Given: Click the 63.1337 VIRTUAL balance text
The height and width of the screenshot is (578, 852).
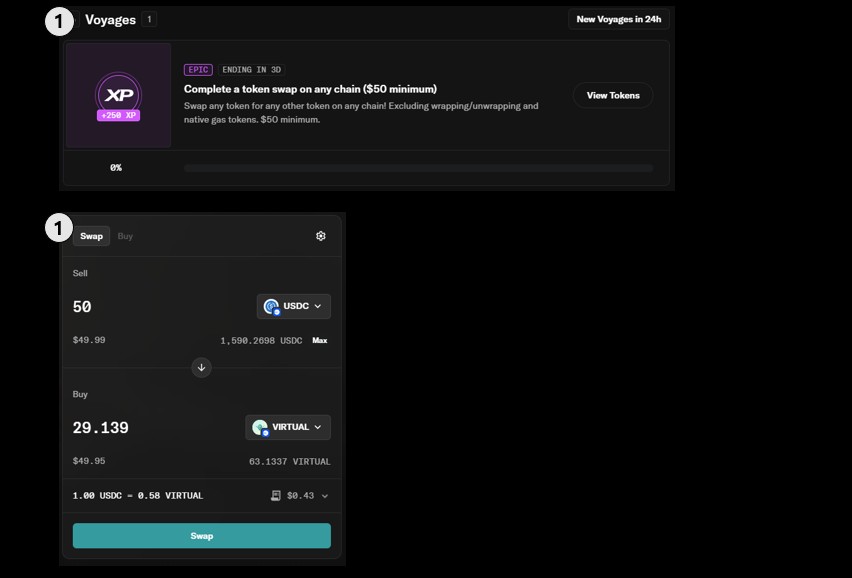Looking at the screenshot, I should point(290,462).
